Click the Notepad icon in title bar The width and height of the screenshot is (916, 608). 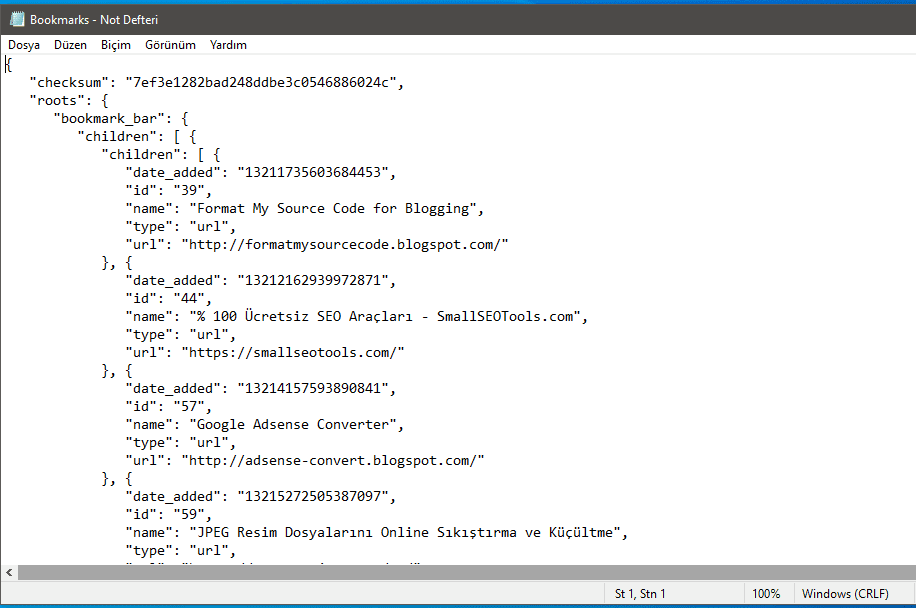[x=17, y=19]
